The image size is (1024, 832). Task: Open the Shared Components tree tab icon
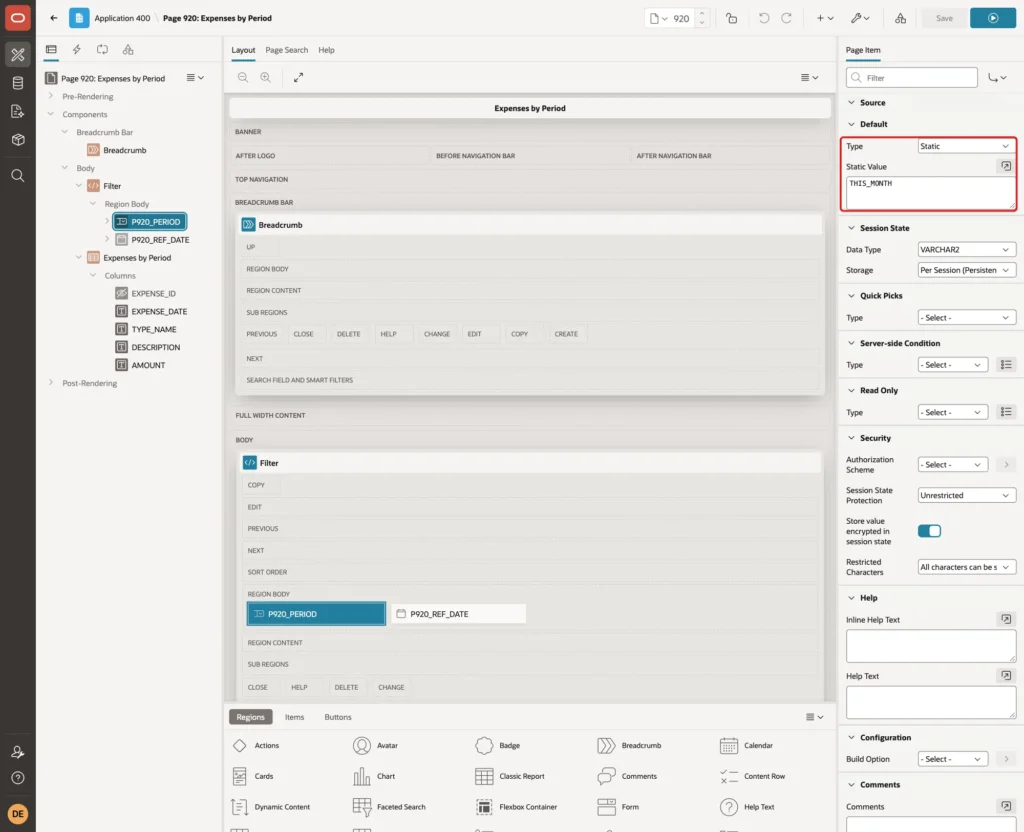tap(128, 50)
